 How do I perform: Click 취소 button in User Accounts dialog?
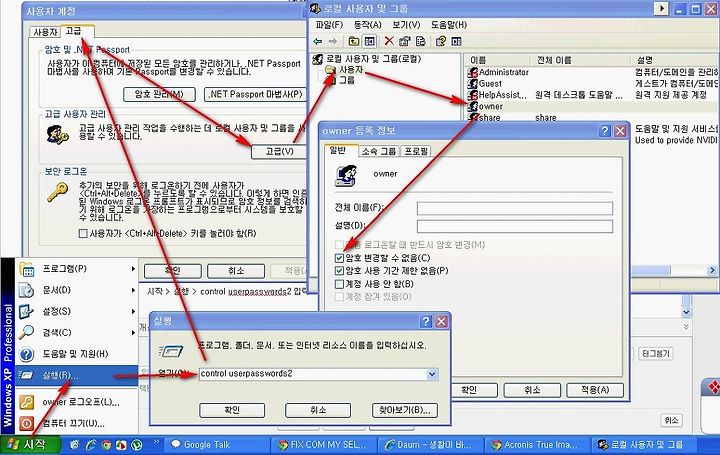pyautogui.click(x=236, y=271)
